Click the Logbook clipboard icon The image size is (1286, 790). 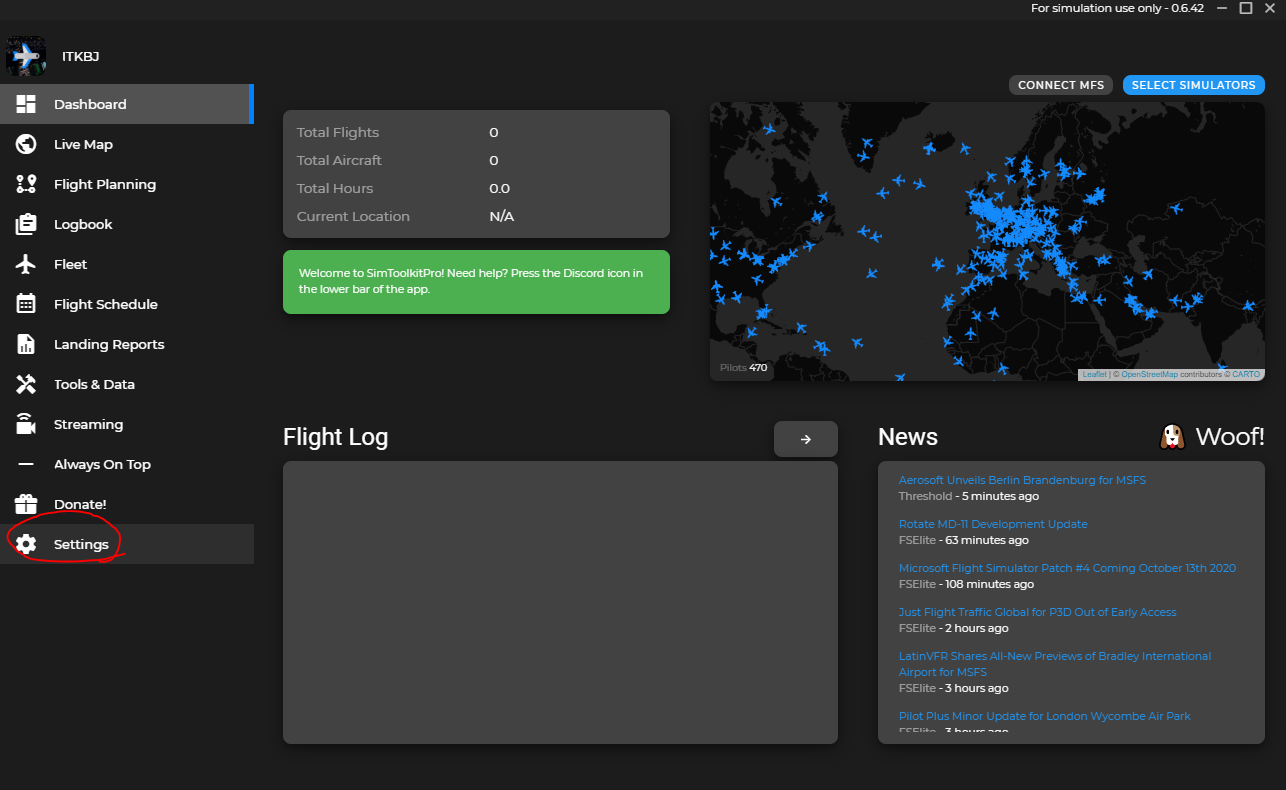coord(26,224)
